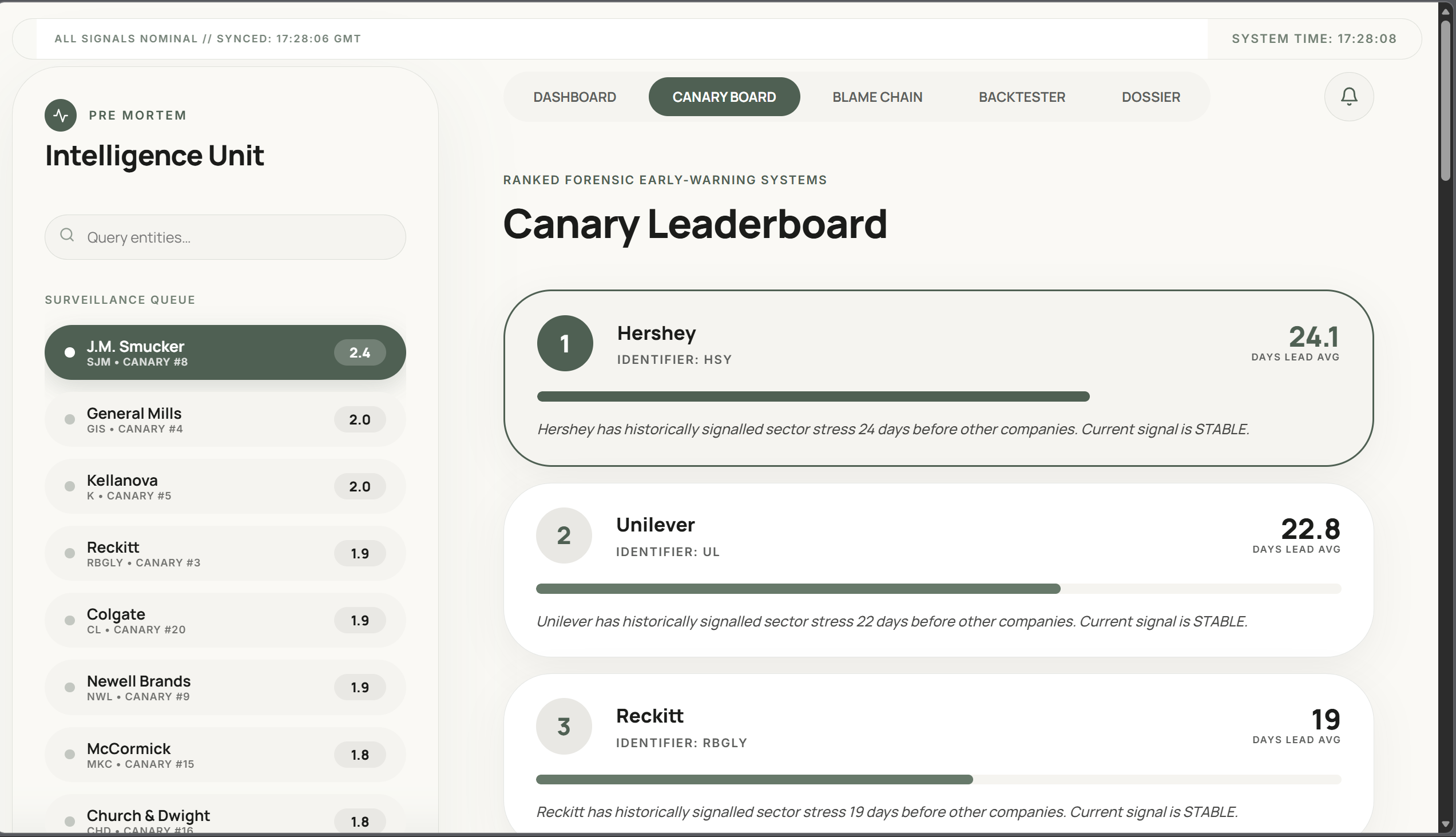This screenshot has width=1456, height=837.
Task: Click the notification bell icon
Action: 1348,97
